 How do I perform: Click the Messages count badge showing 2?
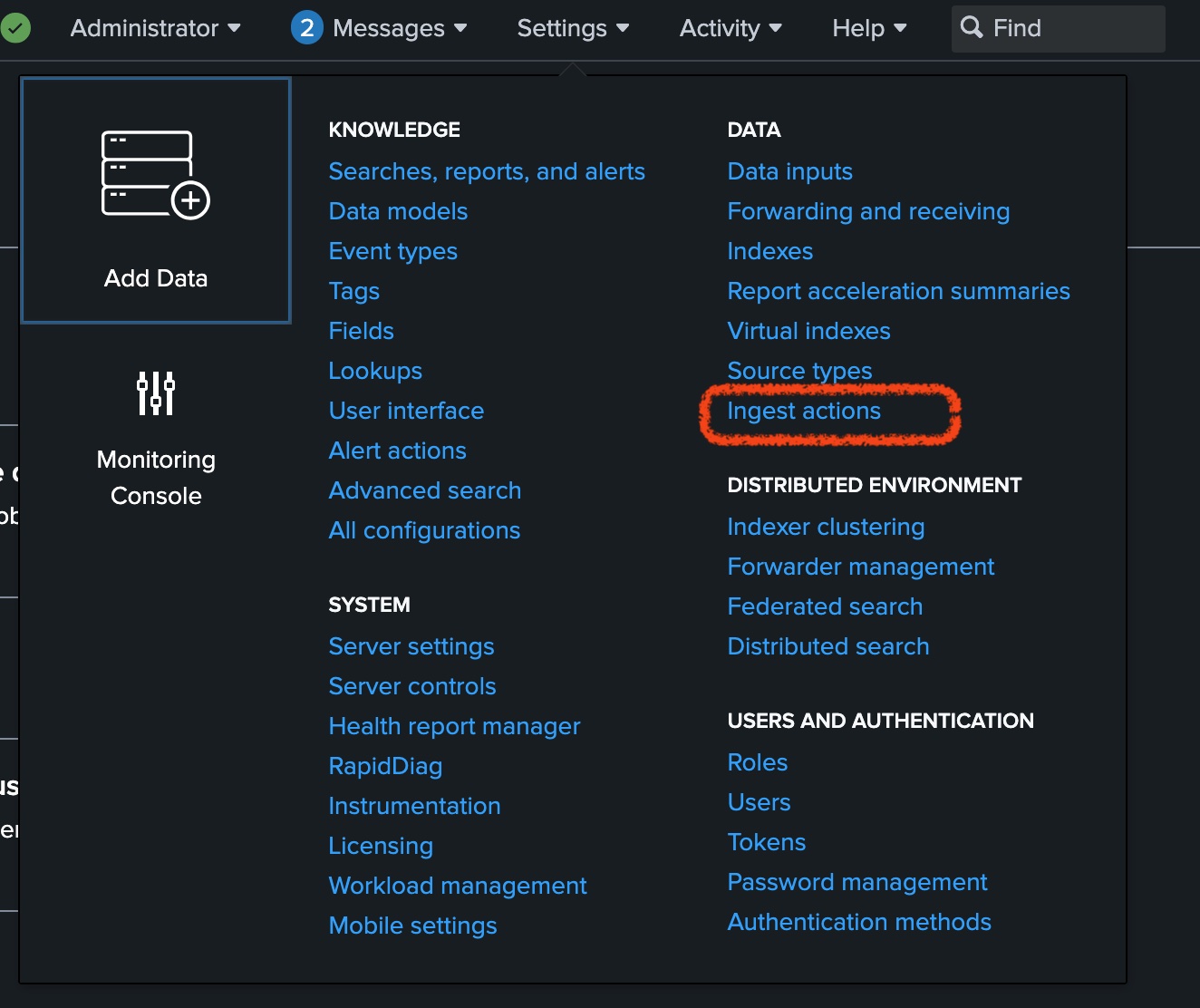click(x=307, y=28)
